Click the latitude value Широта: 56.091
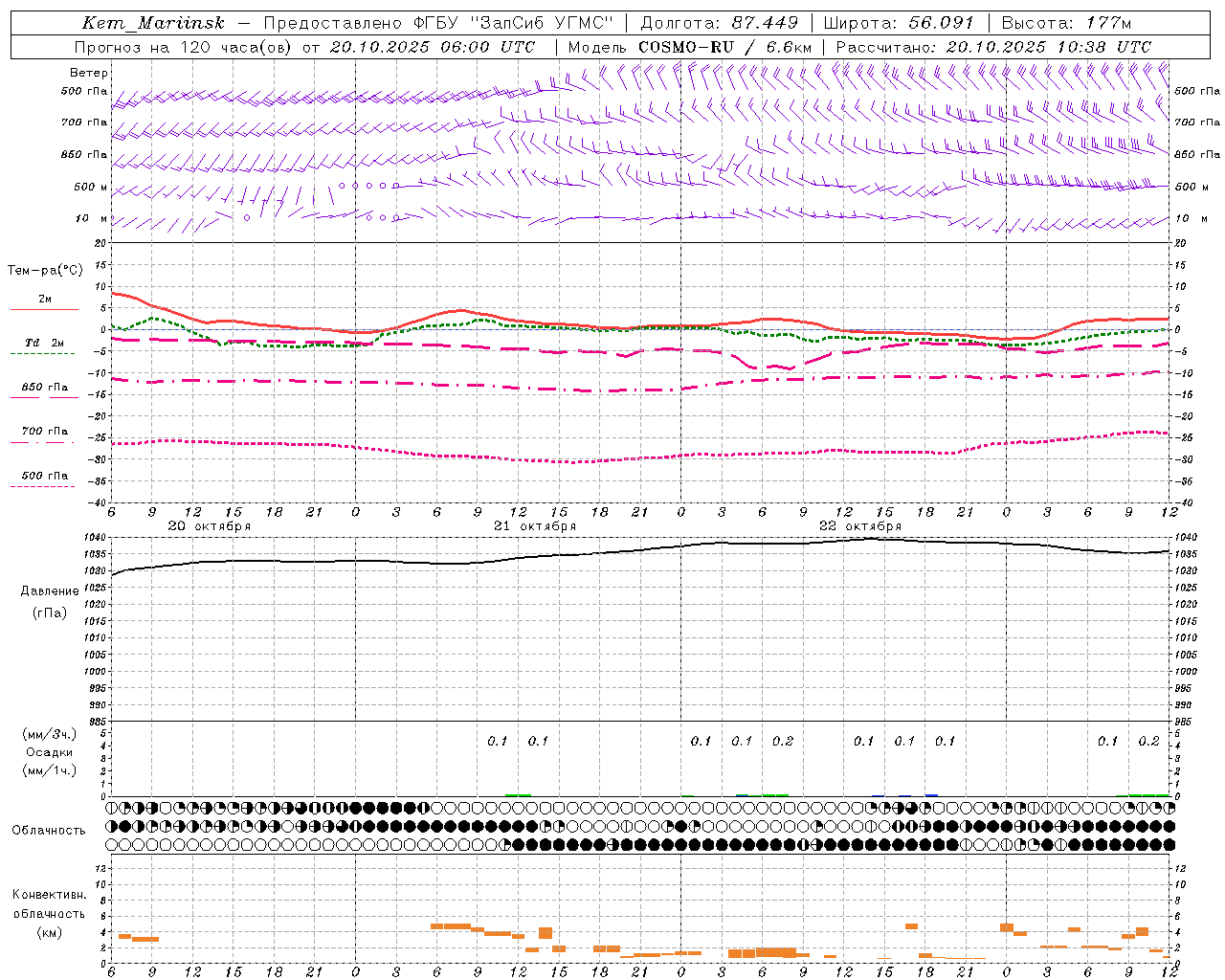 pos(899,23)
